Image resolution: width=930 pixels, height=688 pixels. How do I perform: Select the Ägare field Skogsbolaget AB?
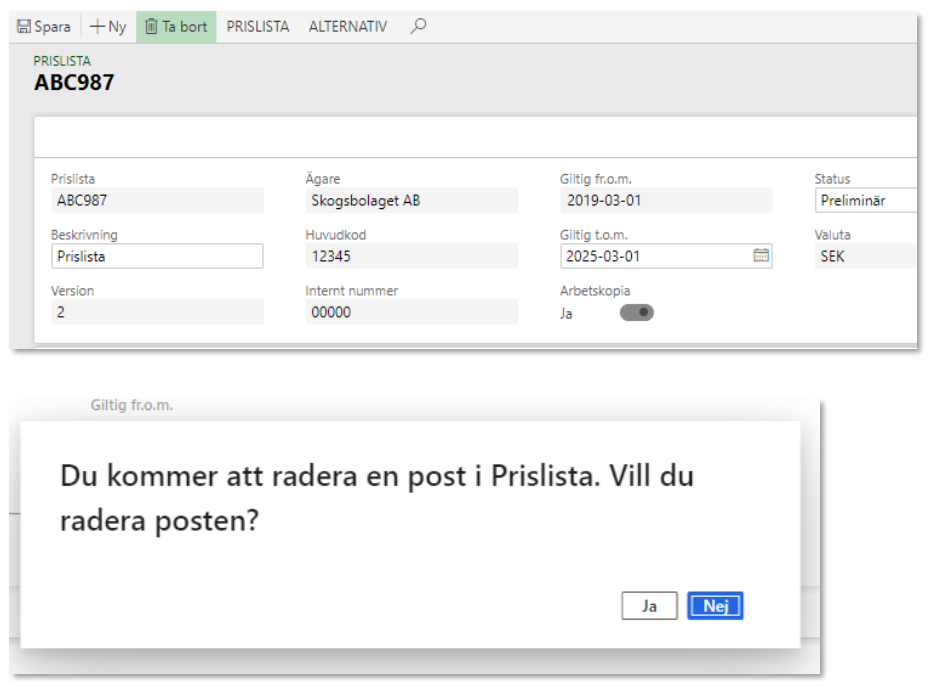point(411,200)
